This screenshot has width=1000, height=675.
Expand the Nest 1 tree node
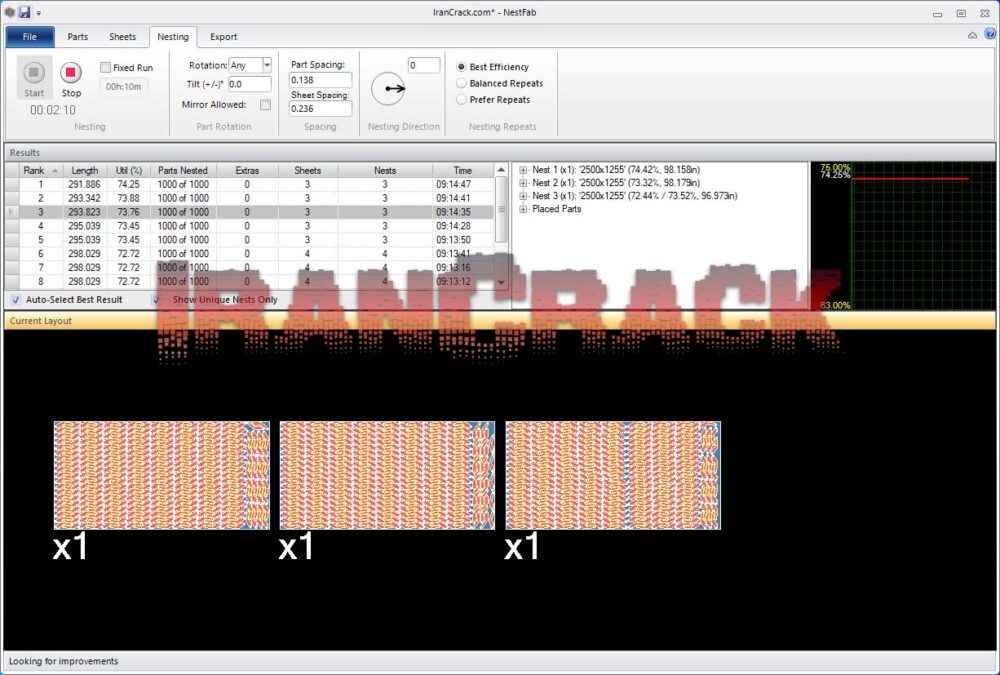click(523, 170)
